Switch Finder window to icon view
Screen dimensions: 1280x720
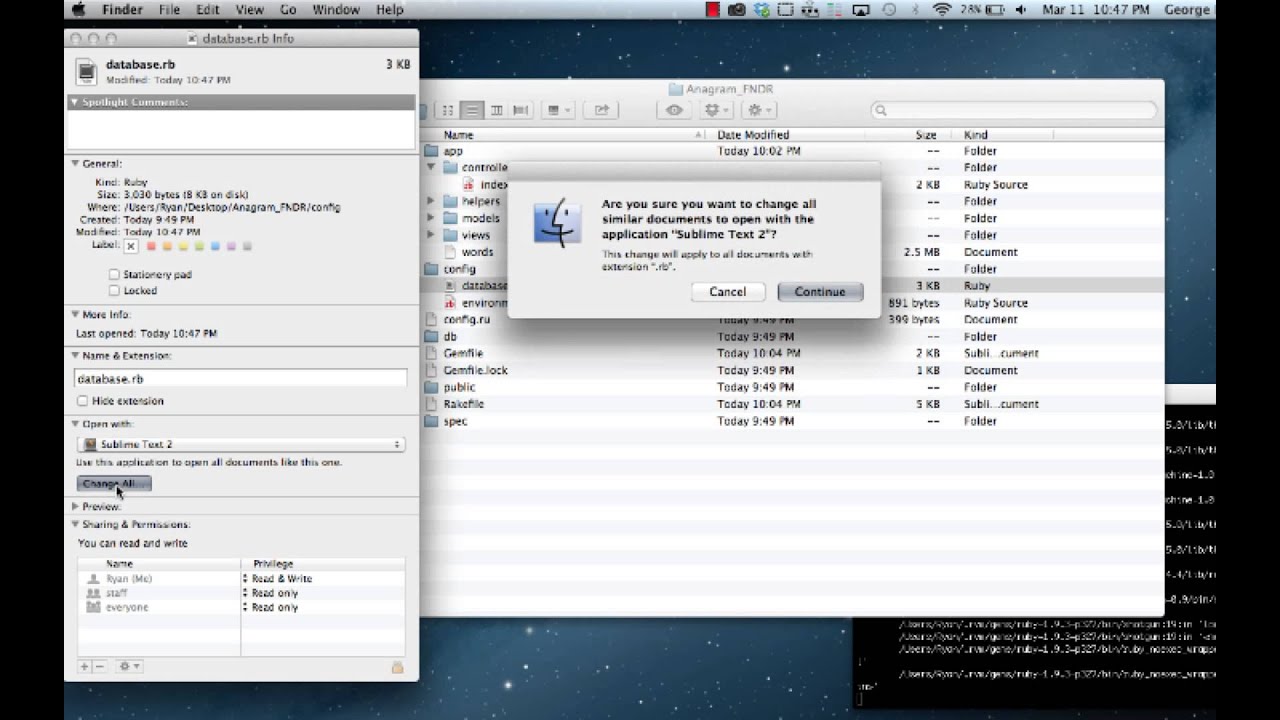[x=448, y=110]
